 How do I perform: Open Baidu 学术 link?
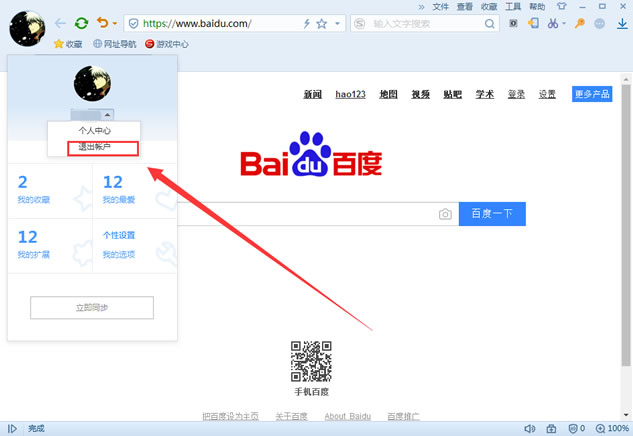pyautogui.click(x=485, y=94)
